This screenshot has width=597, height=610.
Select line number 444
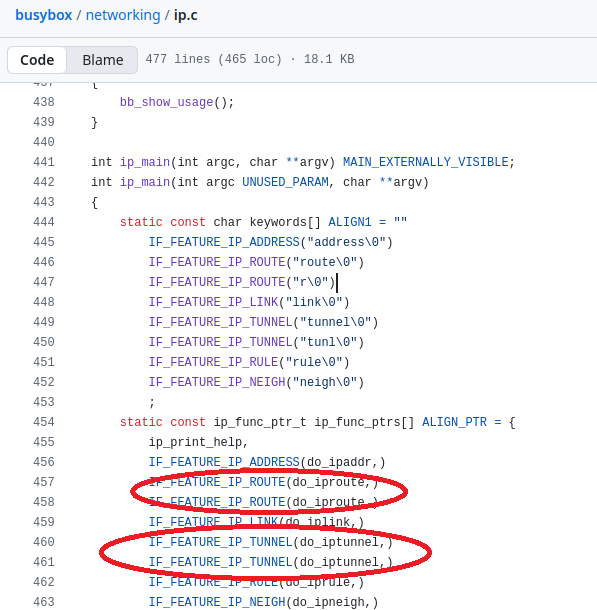[x=44, y=222]
